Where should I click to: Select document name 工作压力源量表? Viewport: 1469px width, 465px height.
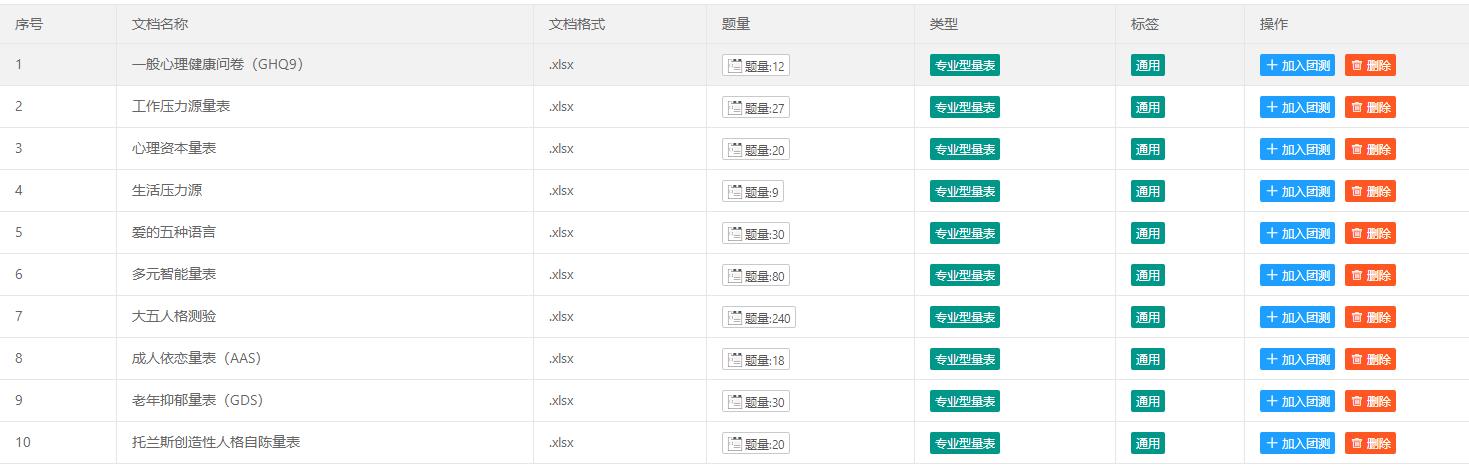(181, 106)
